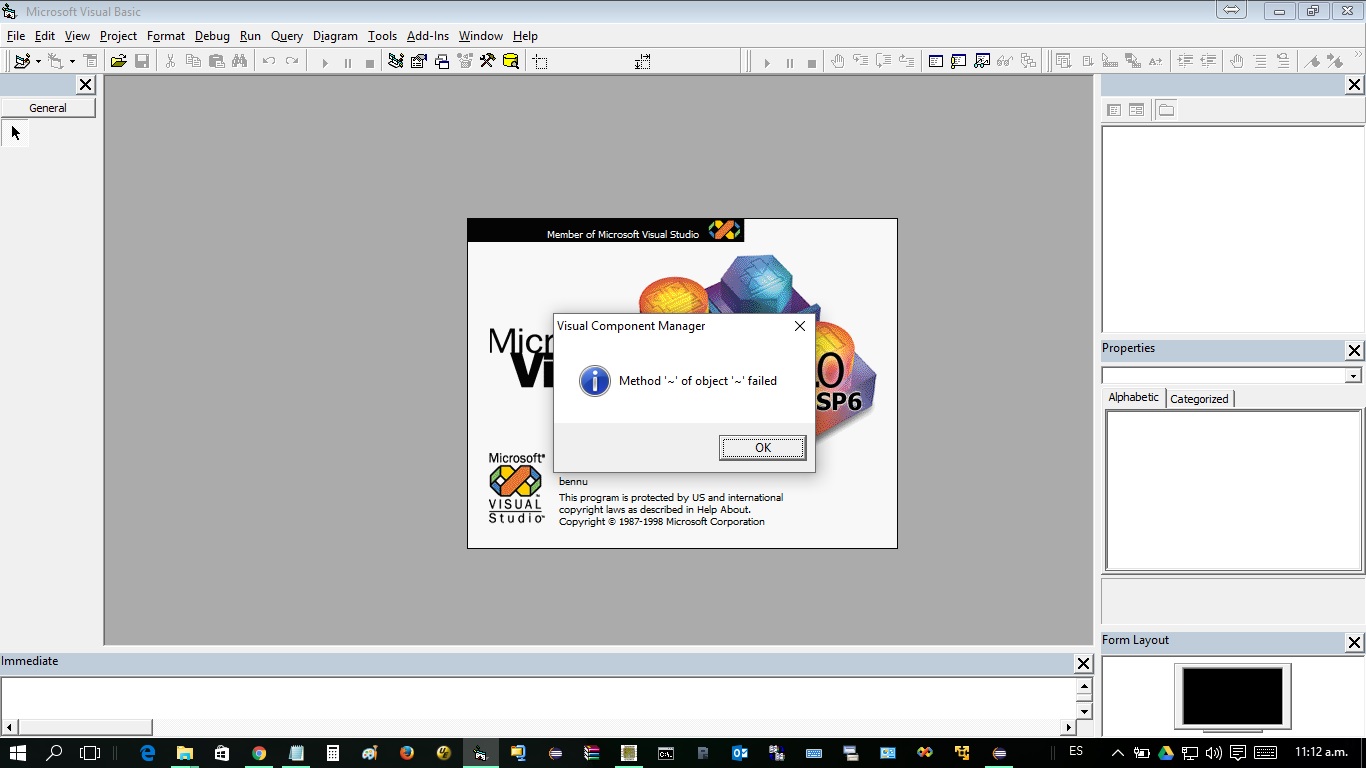
Task: Select the Pointer tool in the toolbox
Action: [x=14, y=132]
